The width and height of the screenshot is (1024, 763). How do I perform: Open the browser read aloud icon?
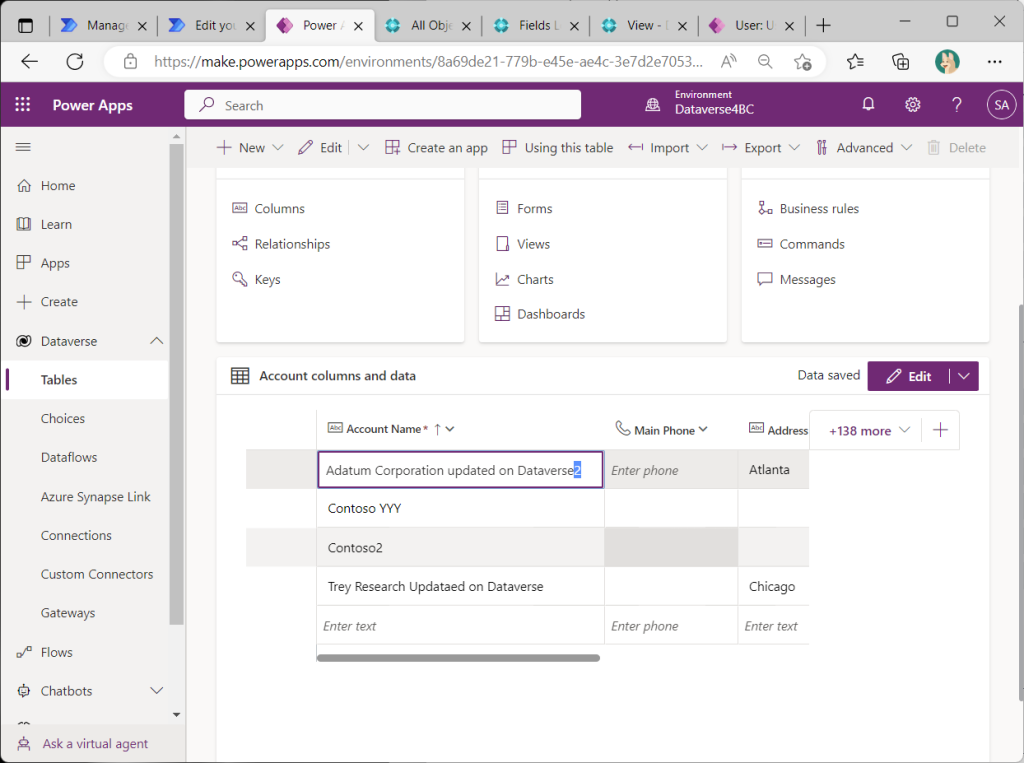tap(729, 61)
